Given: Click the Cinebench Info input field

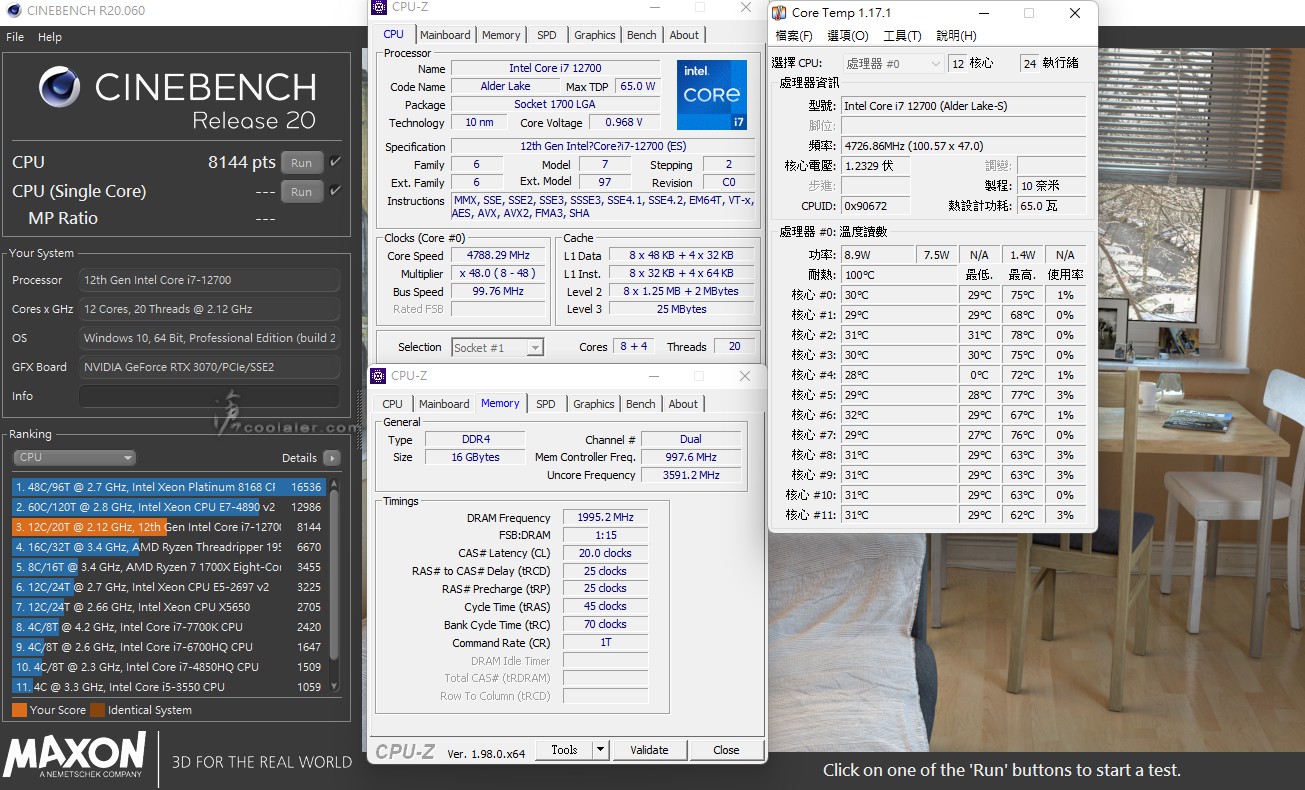Looking at the screenshot, I should point(209,396).
